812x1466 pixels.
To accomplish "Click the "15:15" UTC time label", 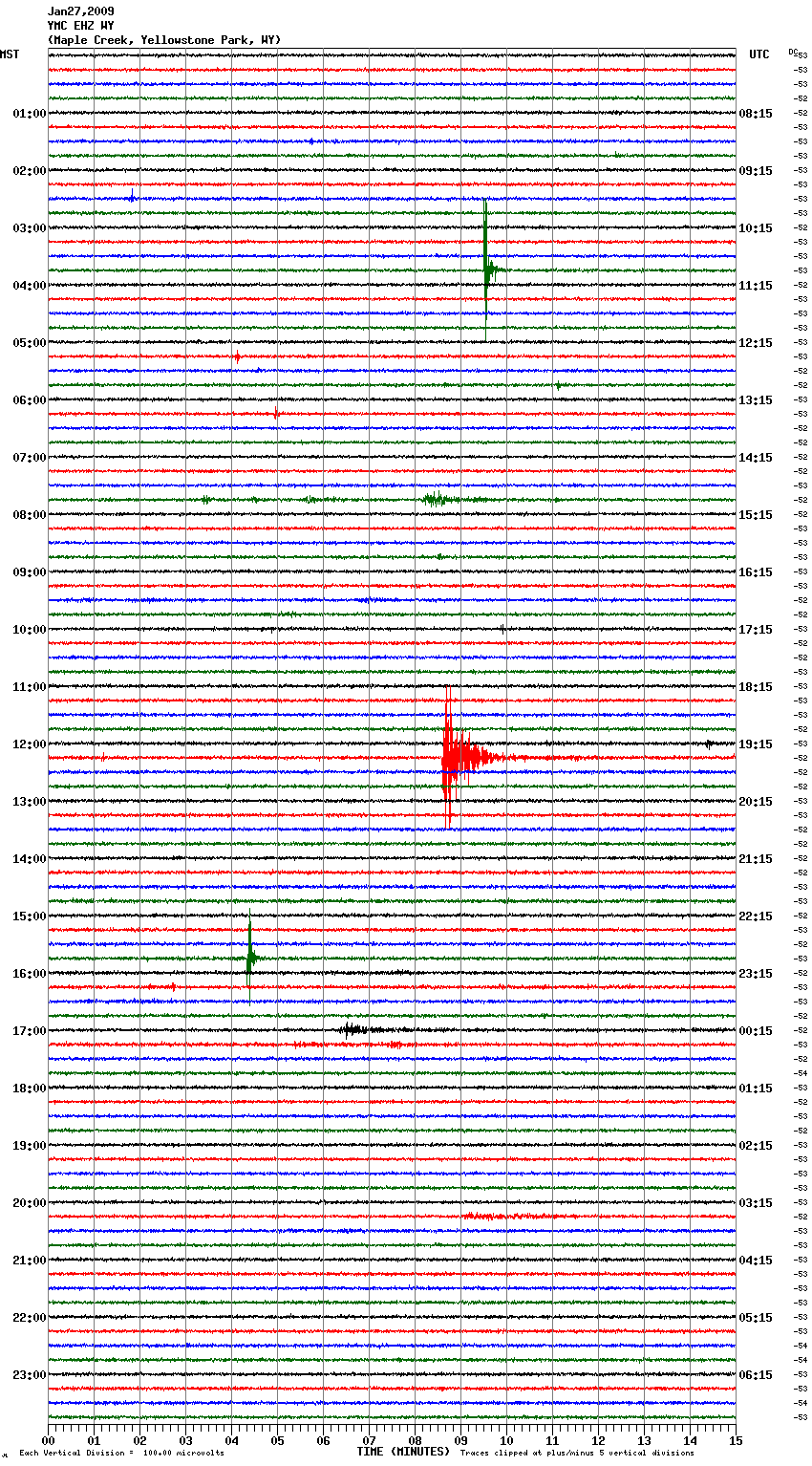I will 756,515.
